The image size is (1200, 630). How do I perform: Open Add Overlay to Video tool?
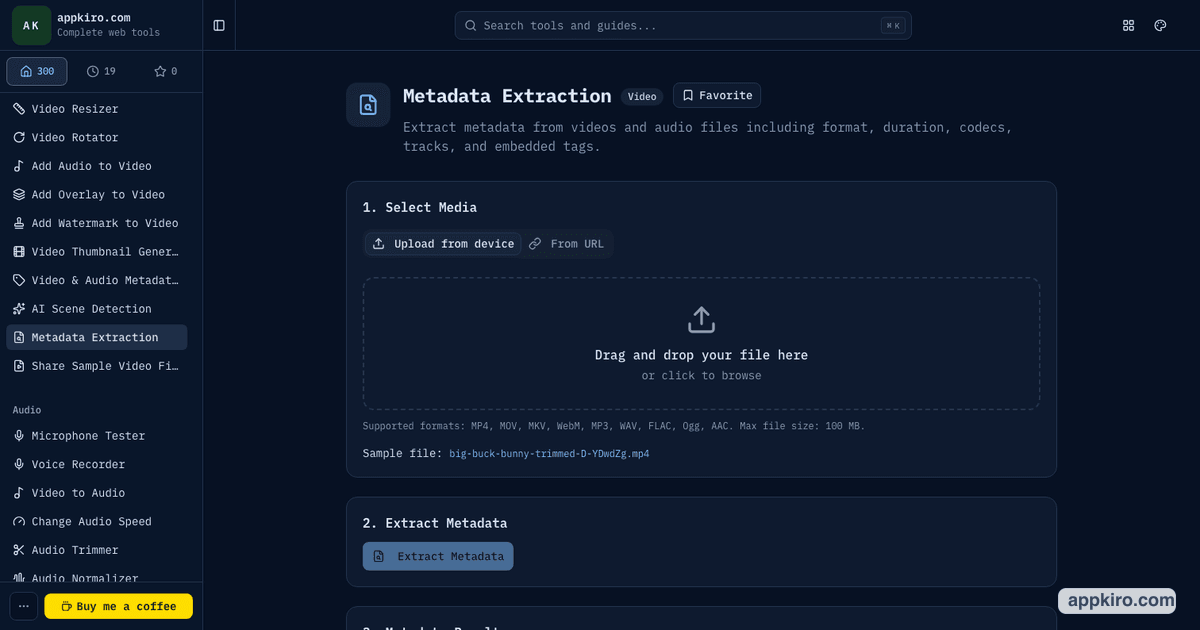coord(97,195)
